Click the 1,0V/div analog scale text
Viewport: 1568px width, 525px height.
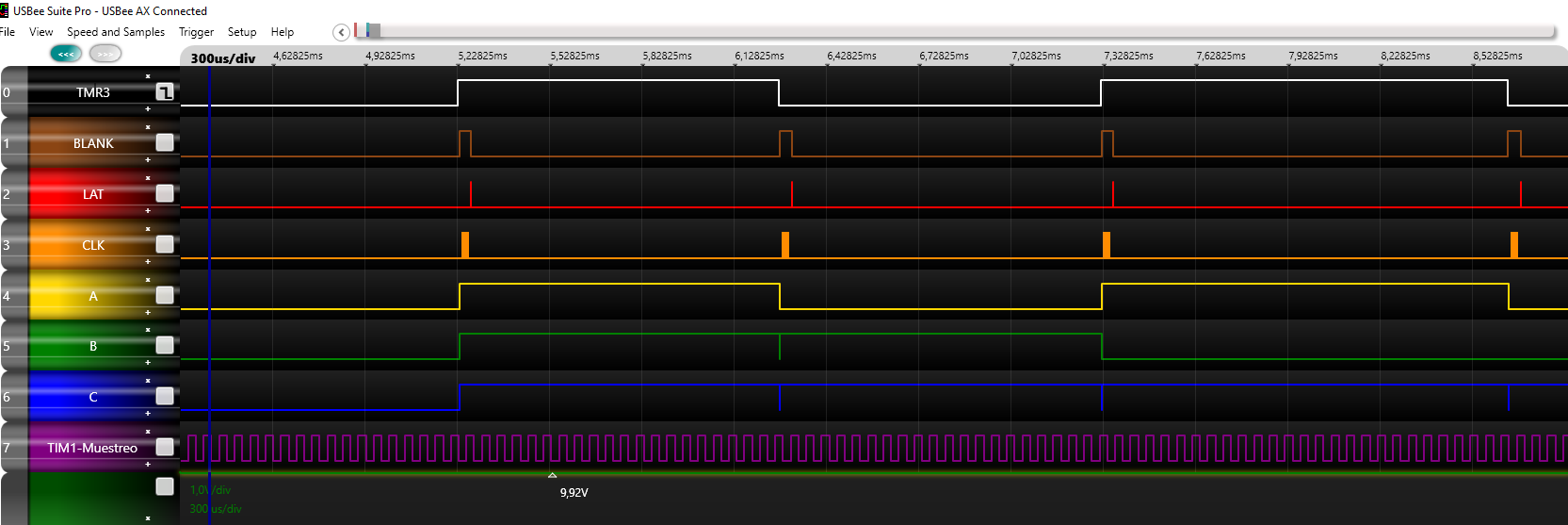[210, 490]
